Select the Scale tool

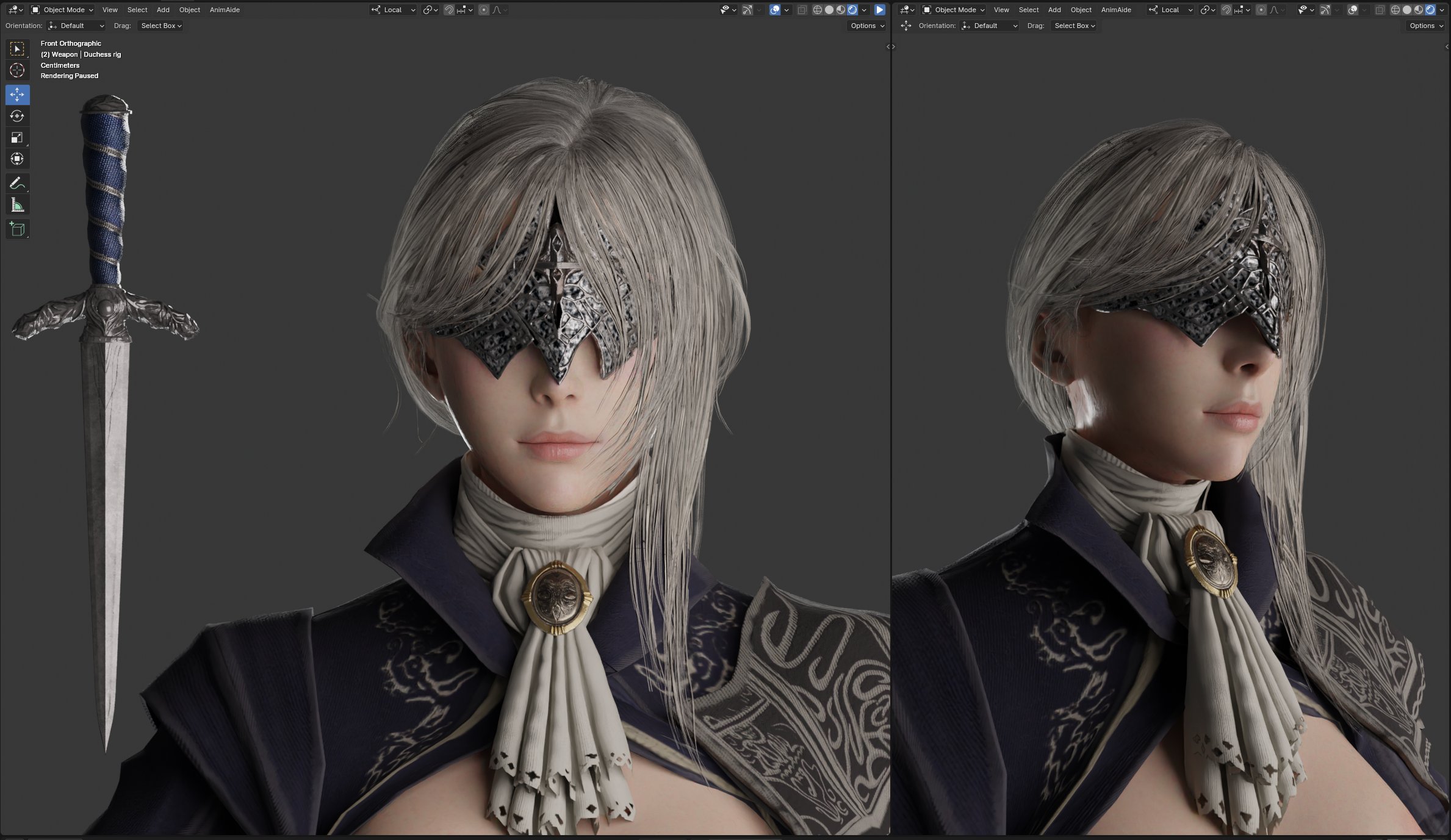(17, 137)
